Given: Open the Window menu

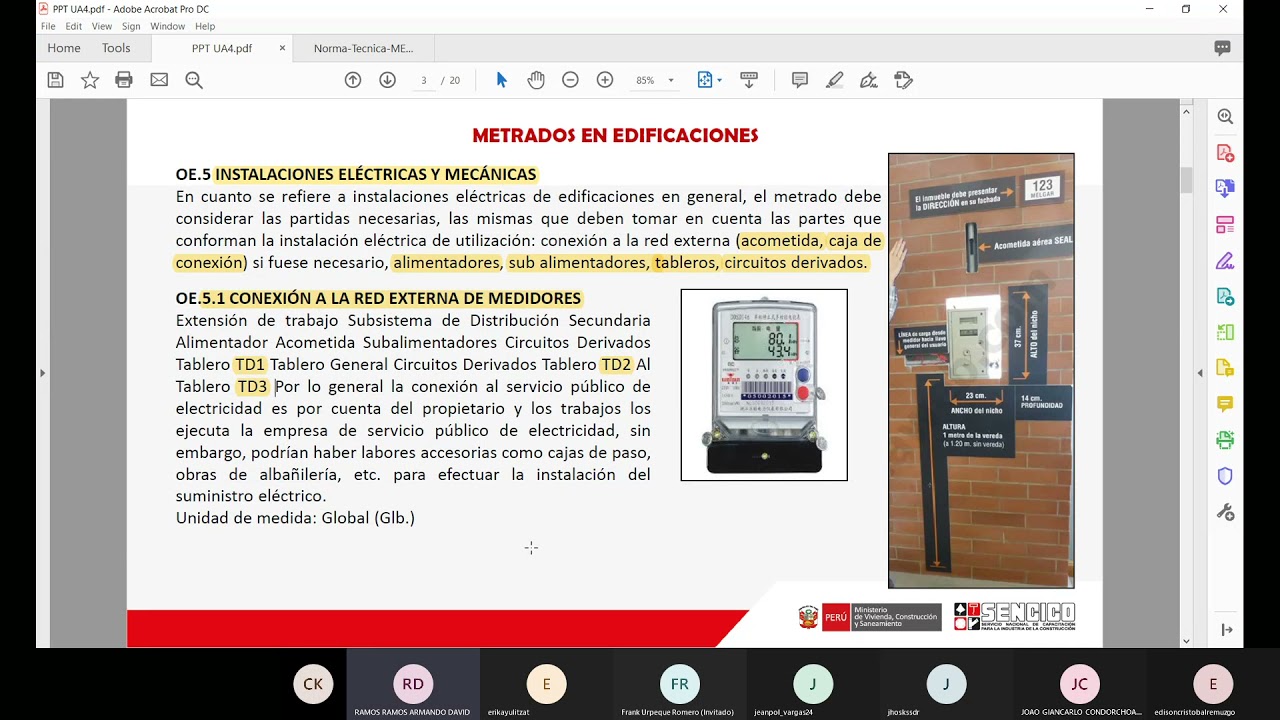Looking at the screenshot, I should pyautogui.click(x=168, y=26).
